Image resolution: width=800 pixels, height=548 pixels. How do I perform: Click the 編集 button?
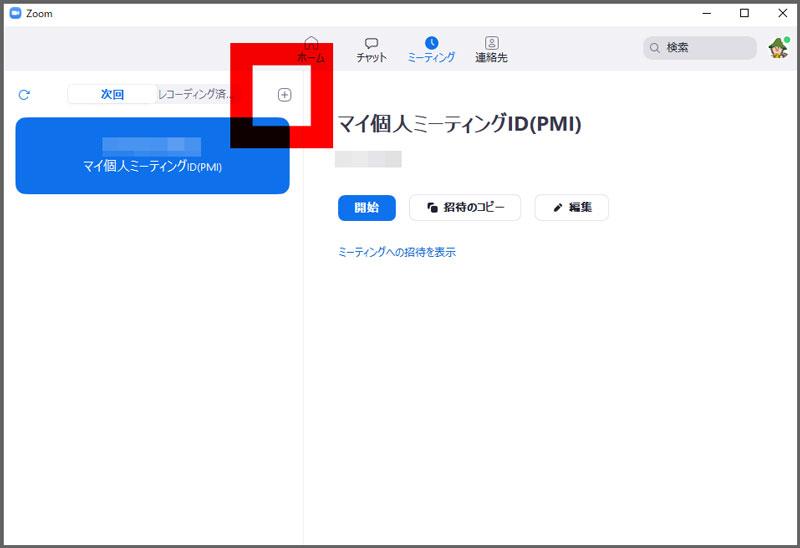pos(571,208)
